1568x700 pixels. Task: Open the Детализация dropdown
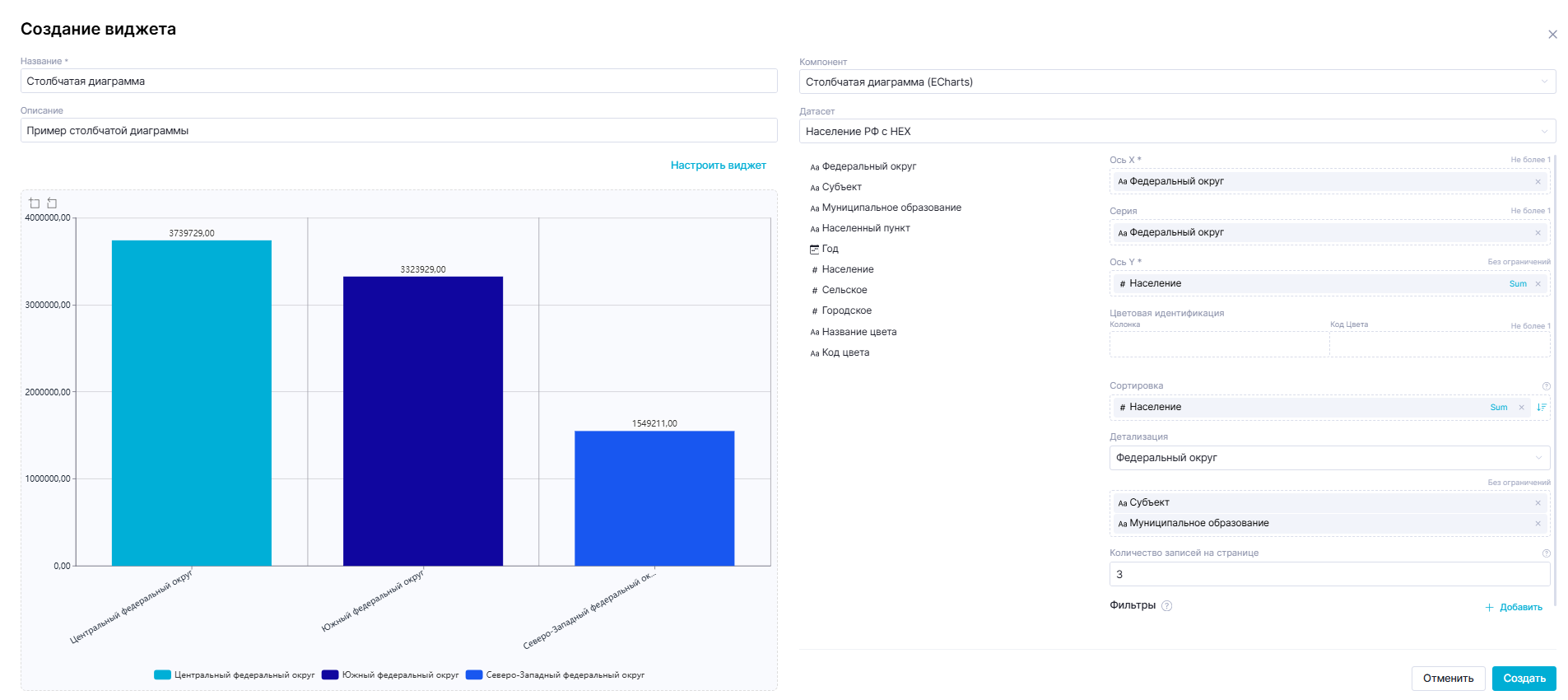pyautogui.click(x=1328, y=458)
